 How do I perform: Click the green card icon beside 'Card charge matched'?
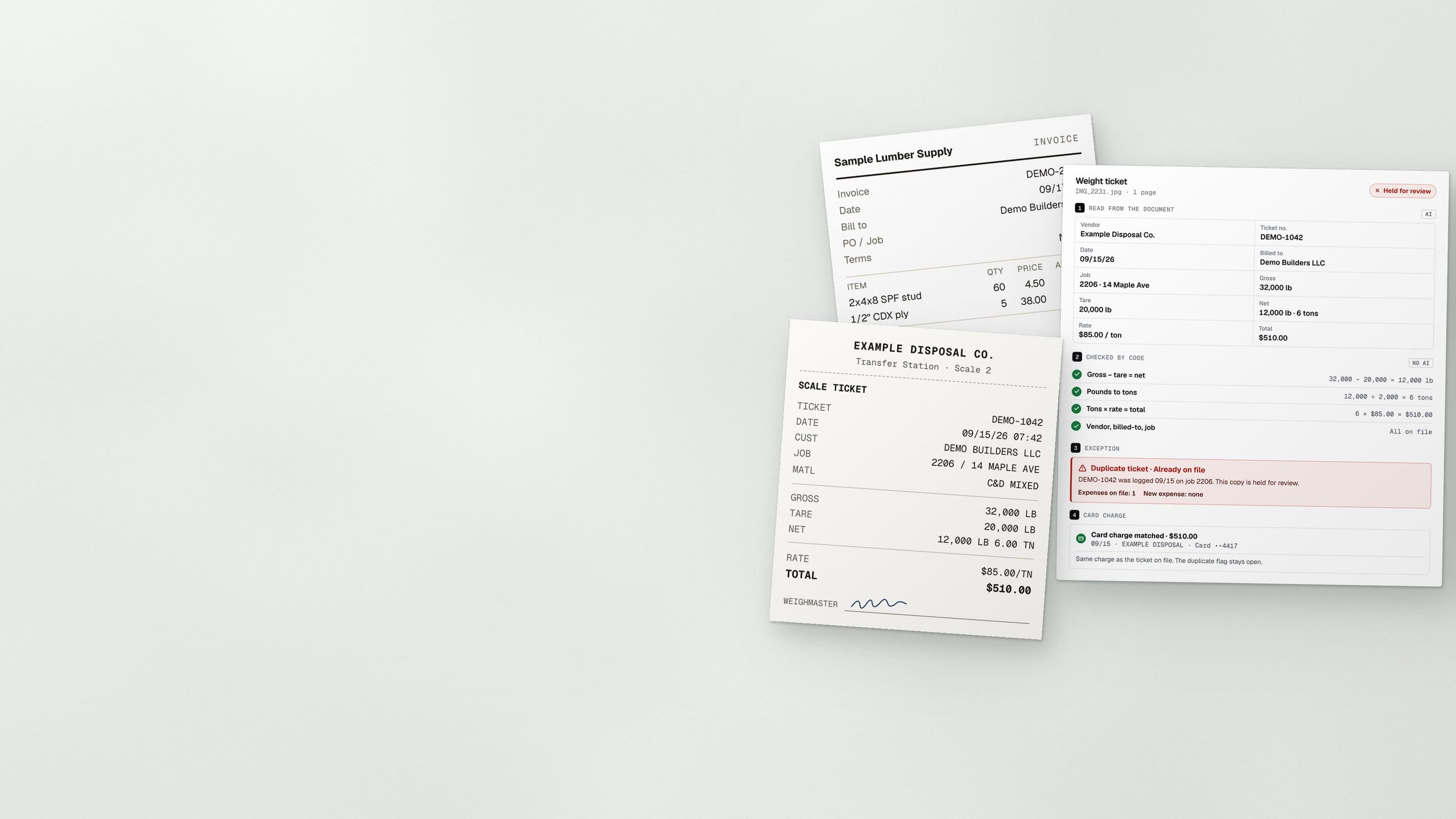click(1081, 538)
